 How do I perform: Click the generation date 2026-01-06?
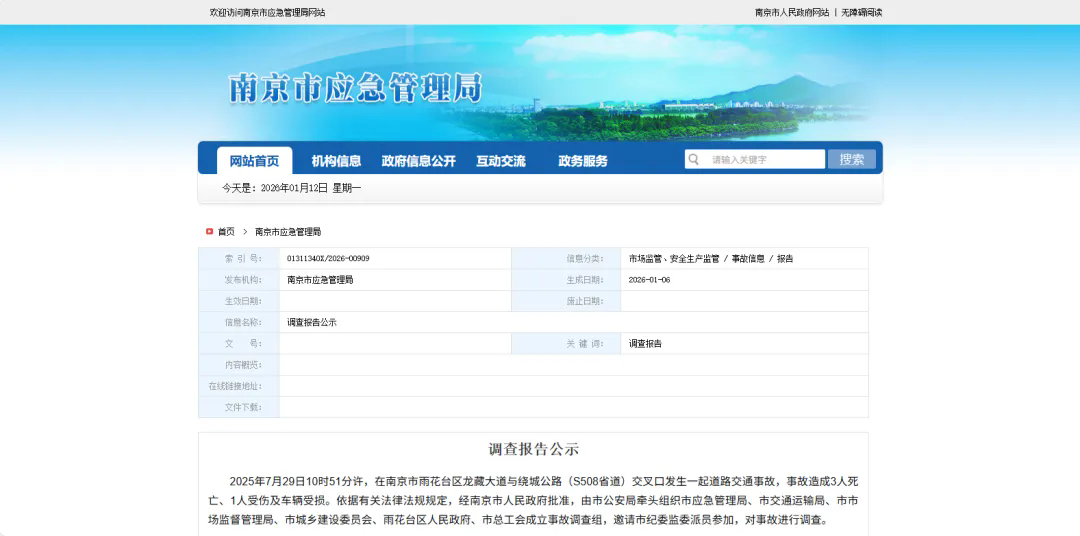tap(649, 280)
